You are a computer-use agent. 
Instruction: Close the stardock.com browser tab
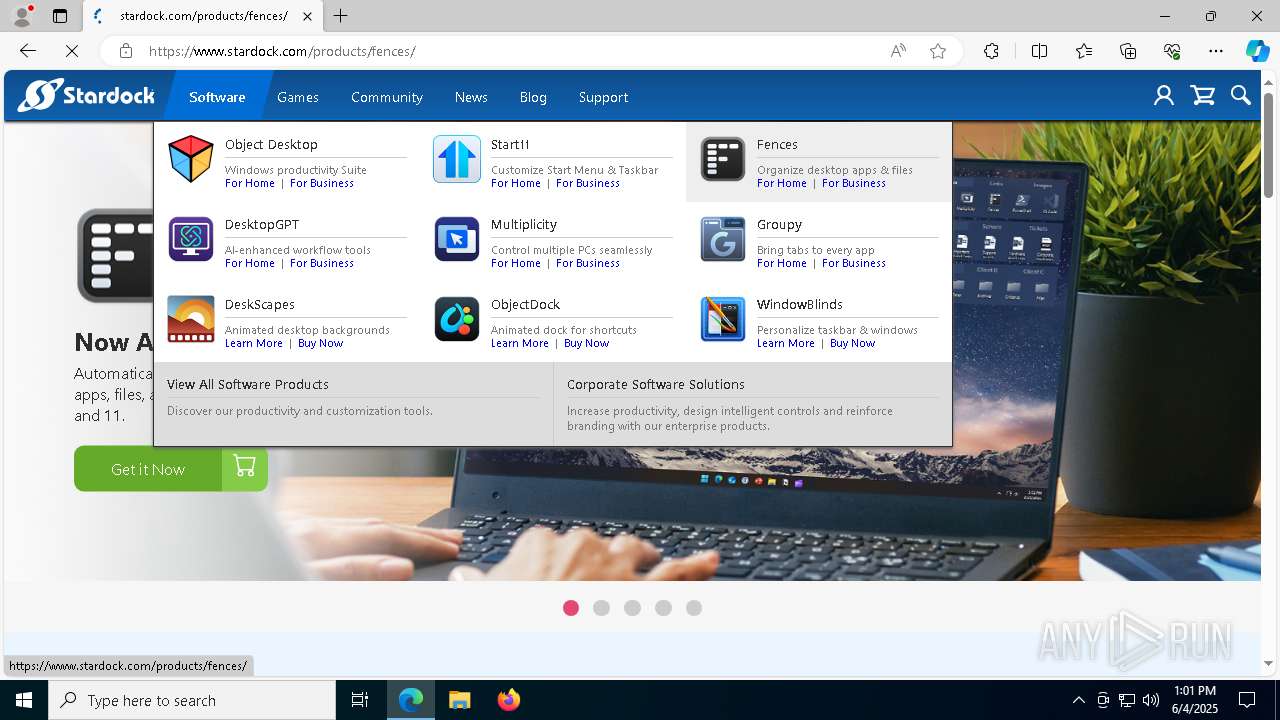pos(307,16)
